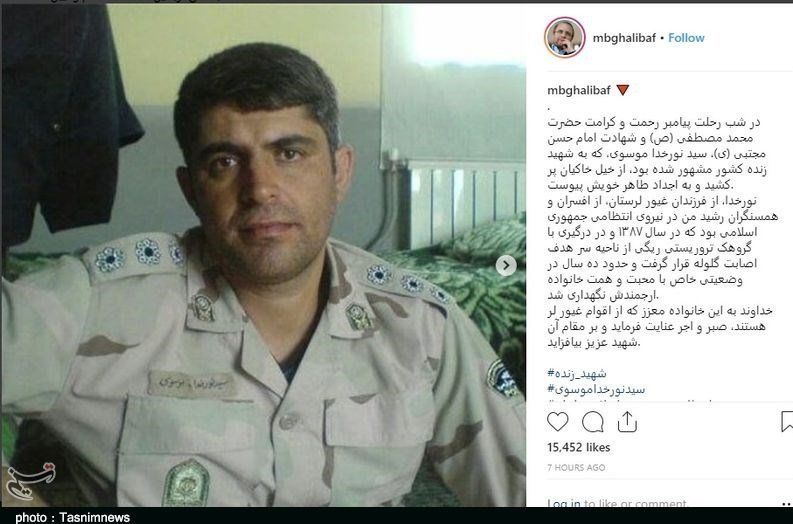This screenshot has width=793, height=524.
Task: Open comments via speech bubble icon
Action: pos(592,422)
